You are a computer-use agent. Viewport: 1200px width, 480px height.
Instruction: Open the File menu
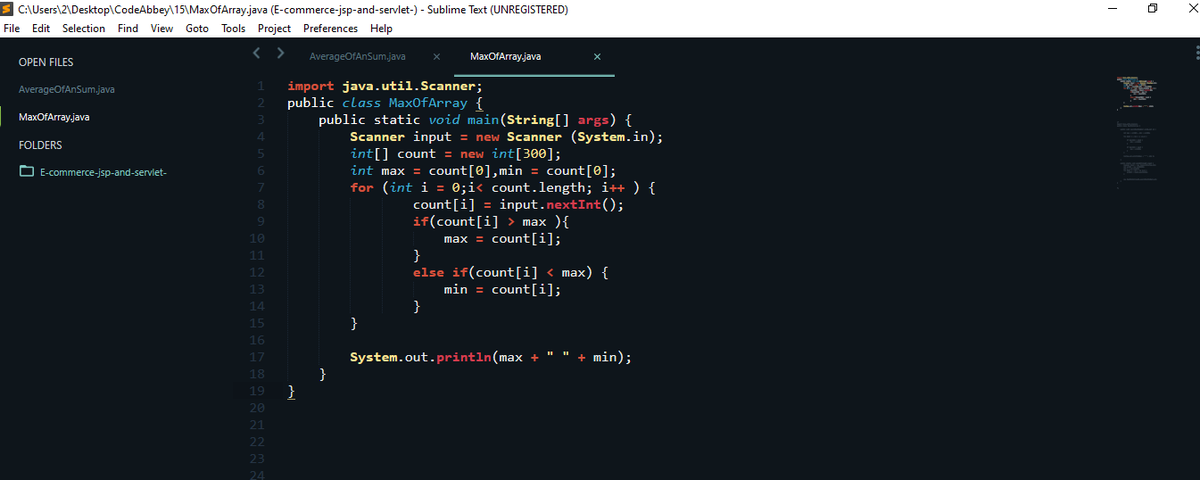[13, 28]
